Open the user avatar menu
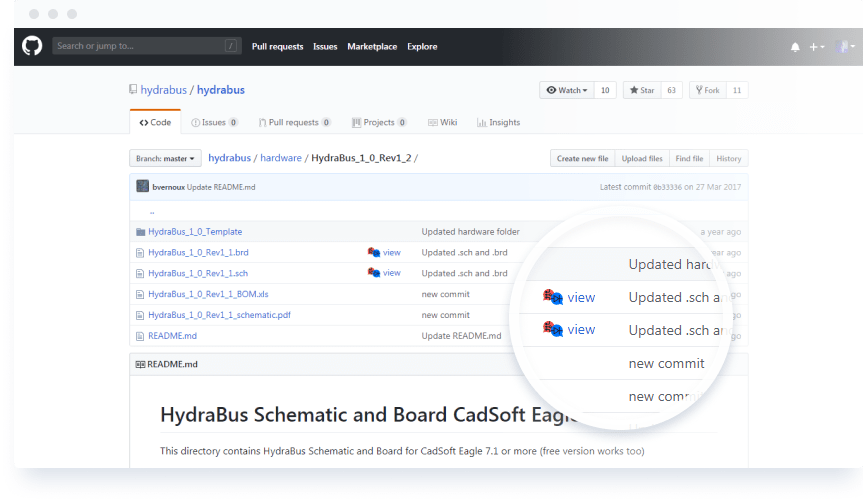863x502 pixels. pyautogui.click(x=845, y=47)
